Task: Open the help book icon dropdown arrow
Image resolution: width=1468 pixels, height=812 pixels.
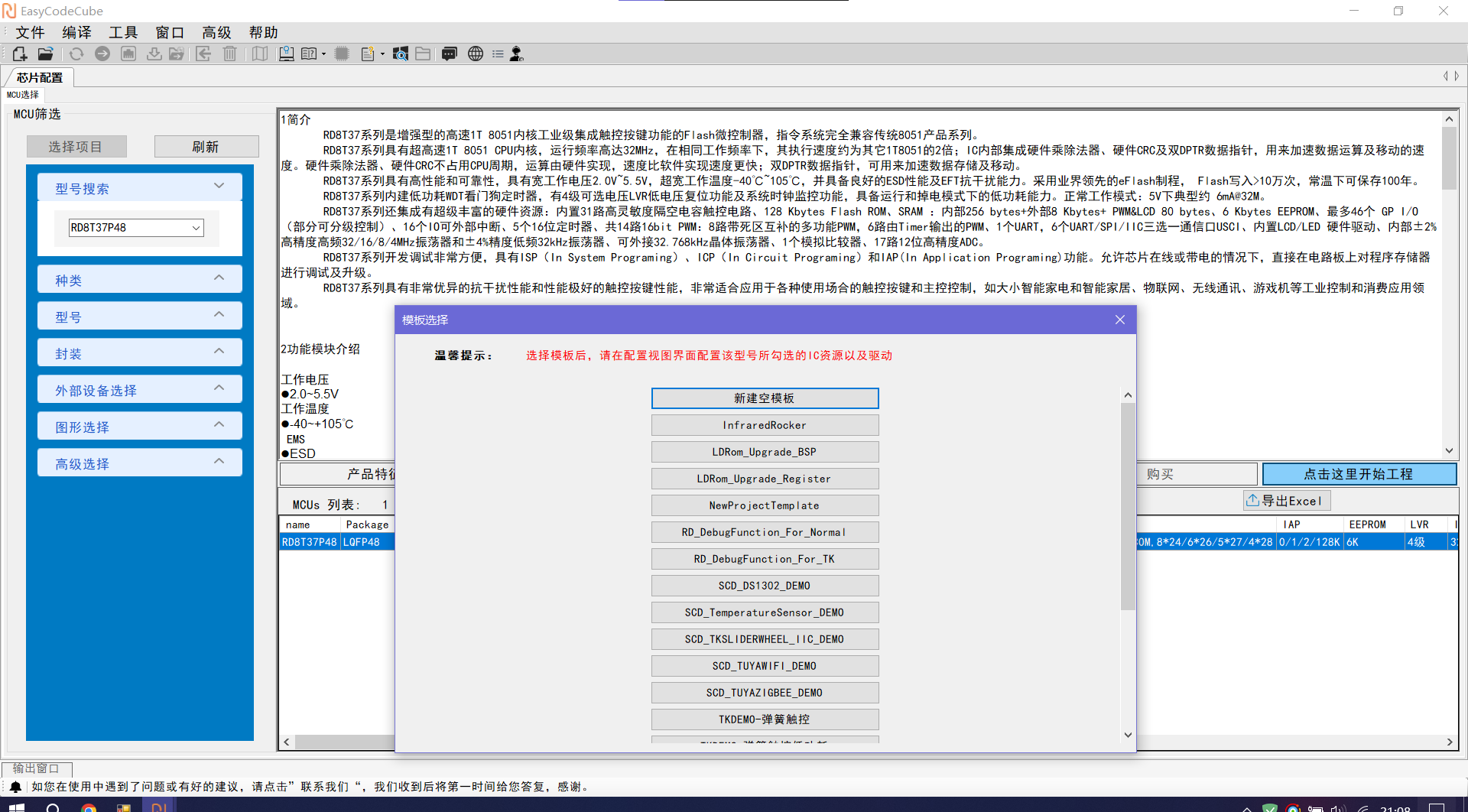Action: coord(324,54)
